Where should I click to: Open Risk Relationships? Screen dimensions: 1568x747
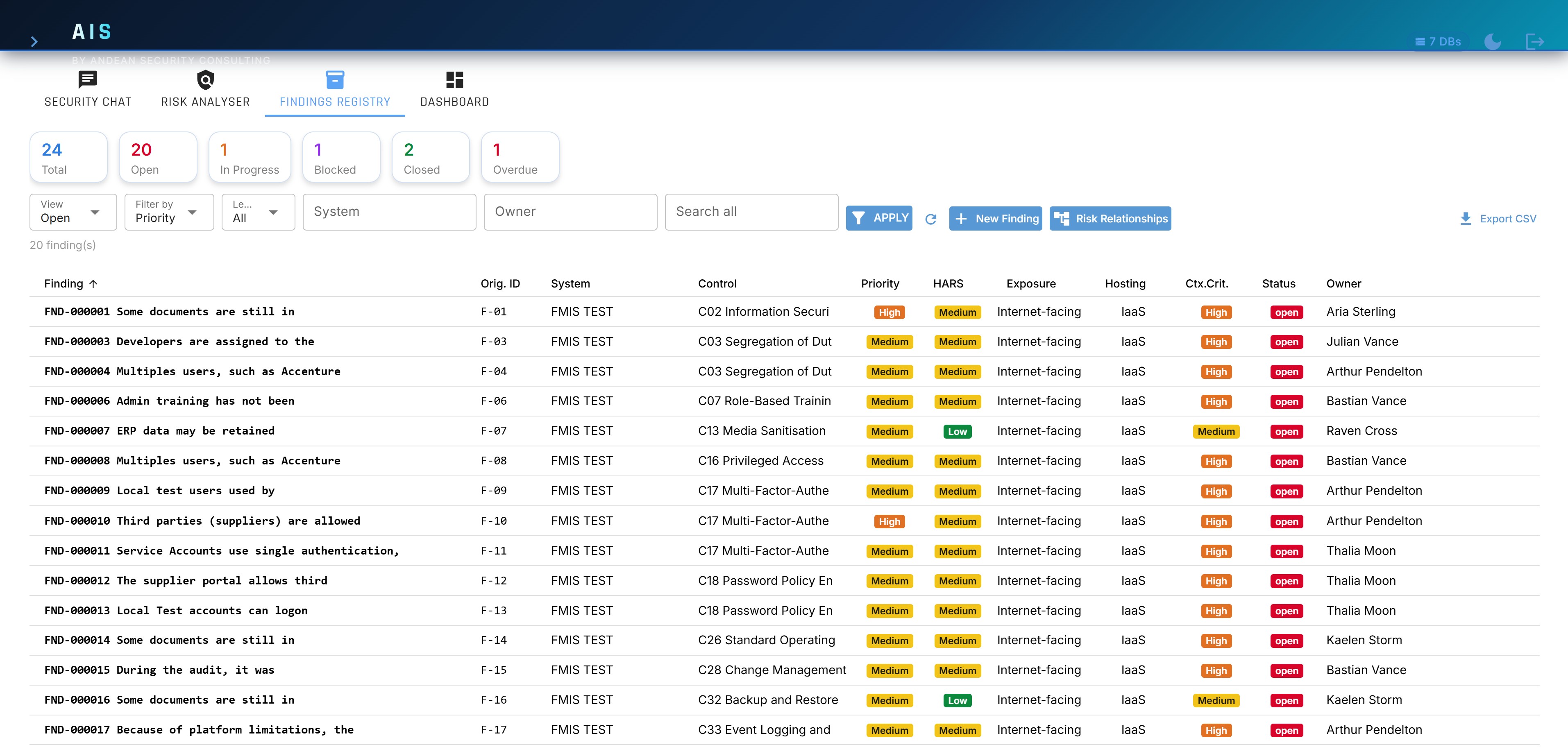(1110, 218)
